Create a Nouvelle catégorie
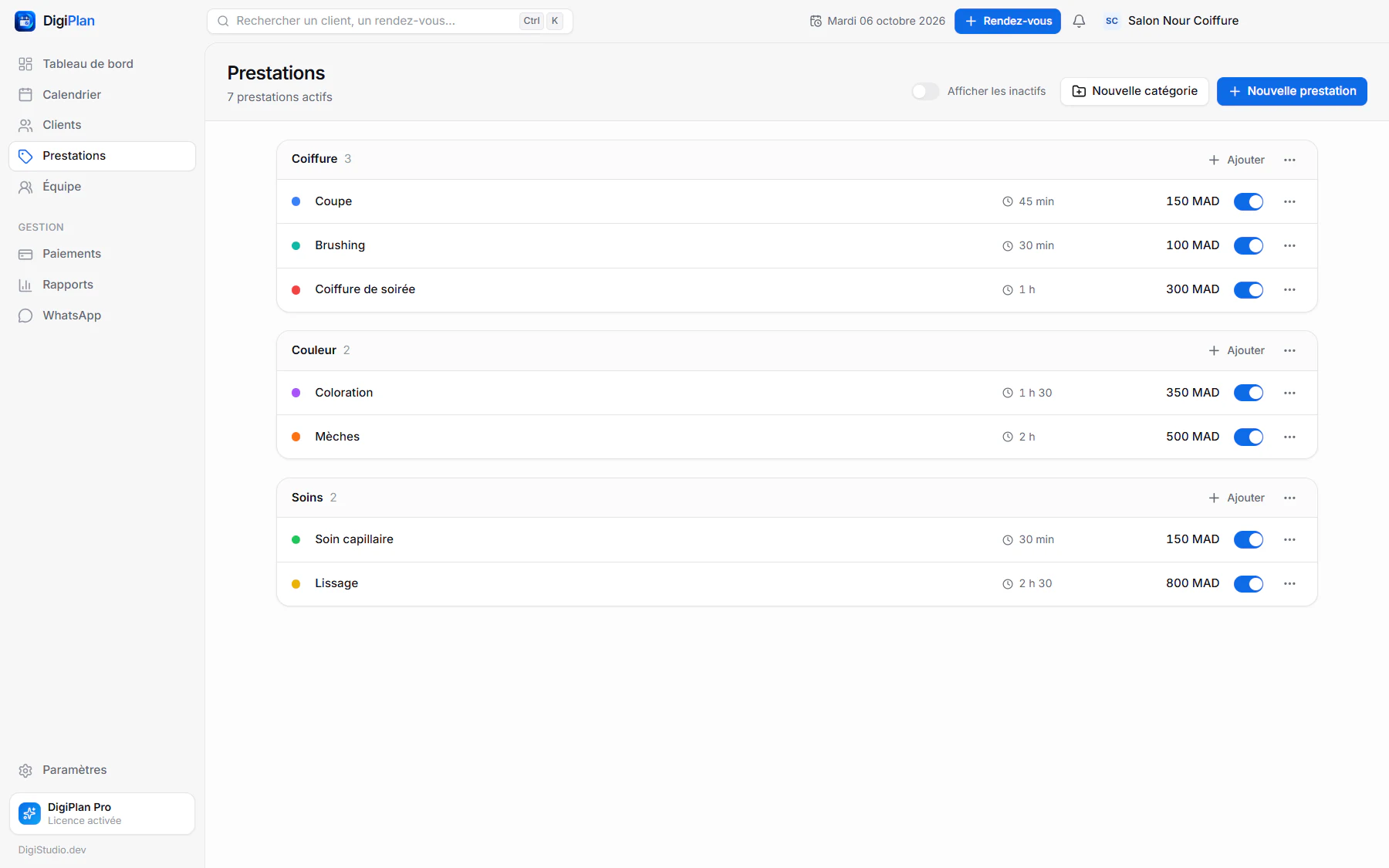1389x868 pixels. 1134,91
